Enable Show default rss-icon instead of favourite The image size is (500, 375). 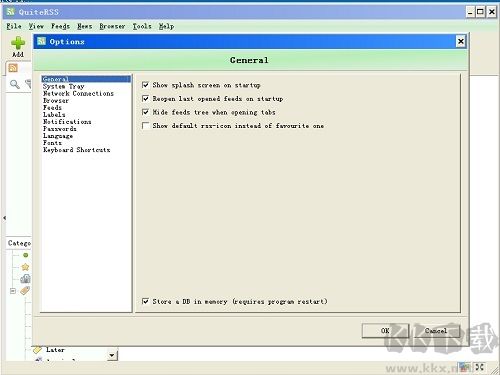click(145, 126)
